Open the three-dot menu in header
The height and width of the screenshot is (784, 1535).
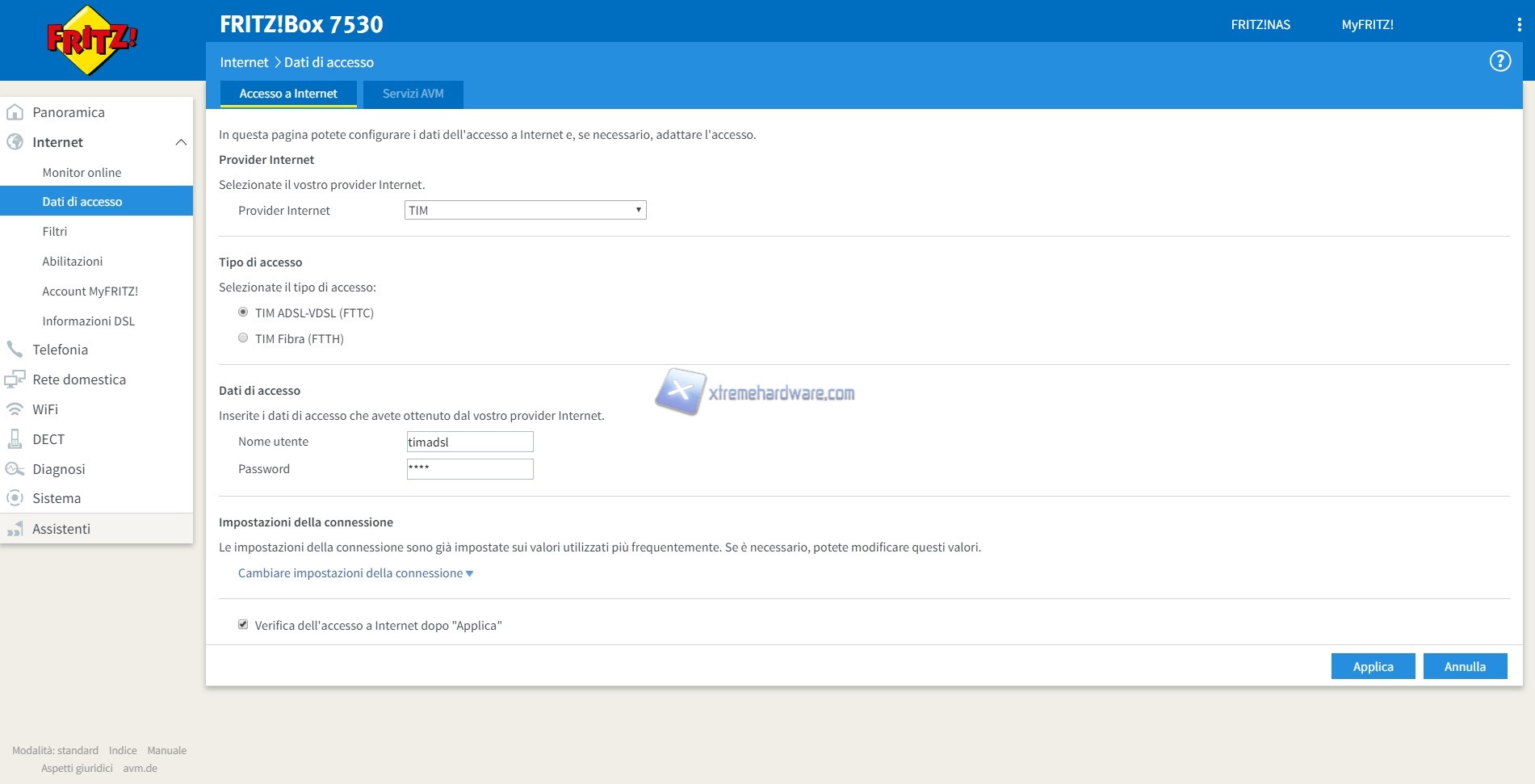pyautogui.click(x=1519, y=25)
